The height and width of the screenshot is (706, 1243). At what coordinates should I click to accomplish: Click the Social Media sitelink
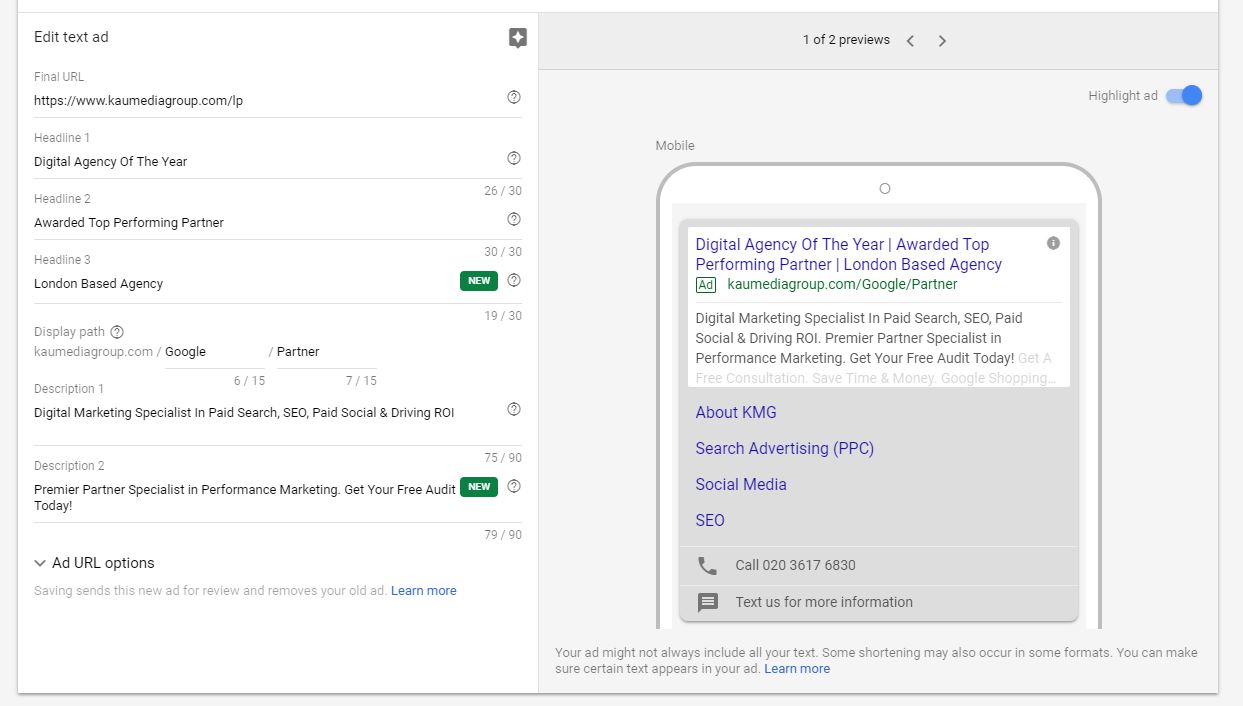pyautogui.click(x=741, y=484)
